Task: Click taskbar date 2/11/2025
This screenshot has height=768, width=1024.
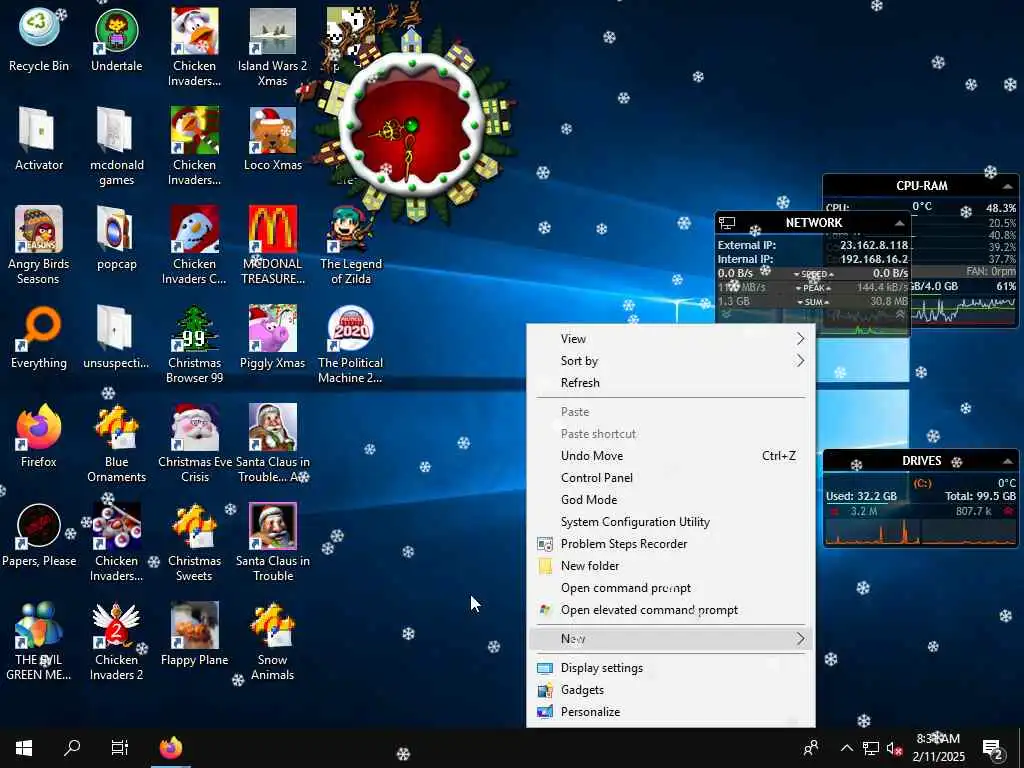Action: point(938,757)
